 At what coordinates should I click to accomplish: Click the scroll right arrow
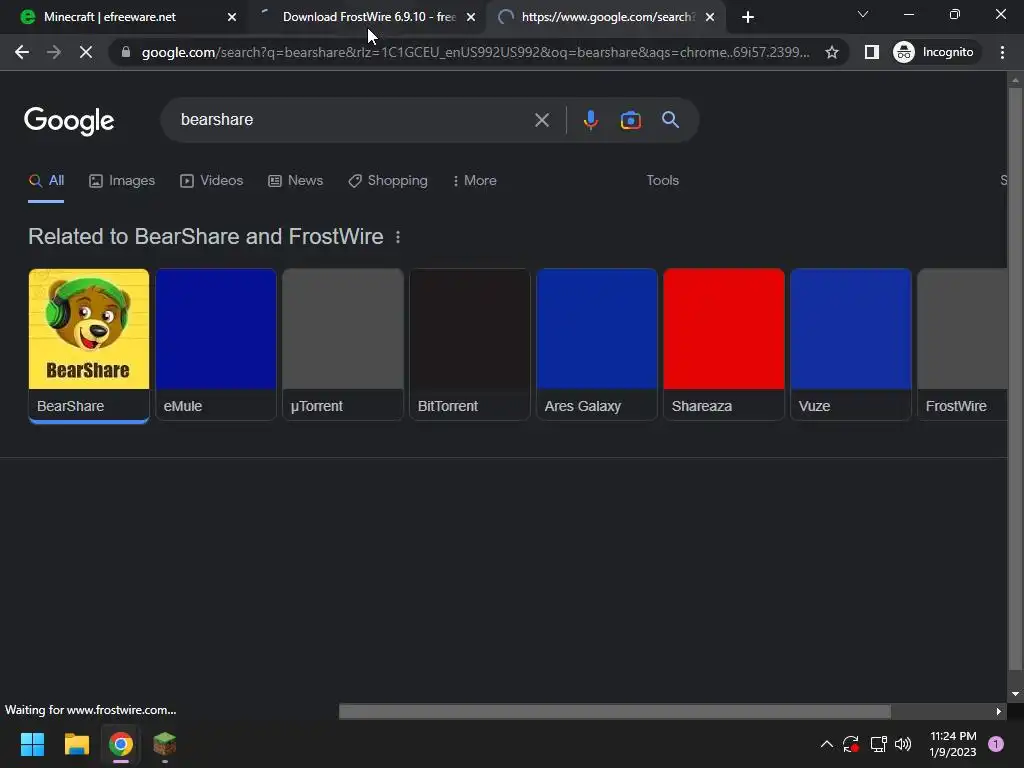point(999,711)
